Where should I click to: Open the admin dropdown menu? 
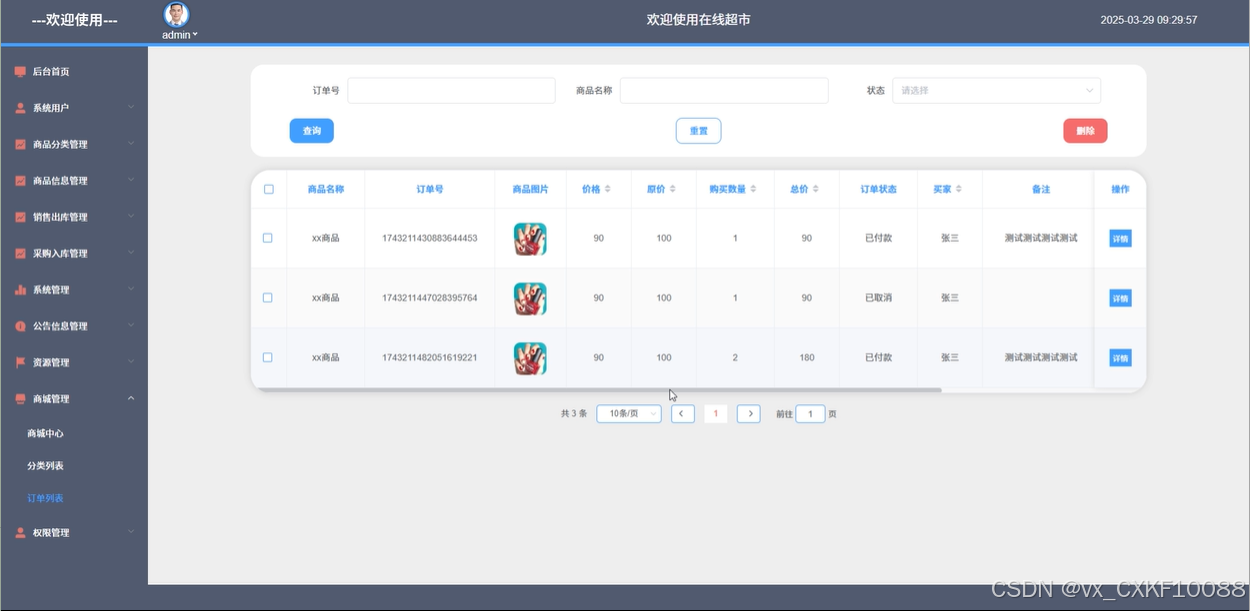180,35
